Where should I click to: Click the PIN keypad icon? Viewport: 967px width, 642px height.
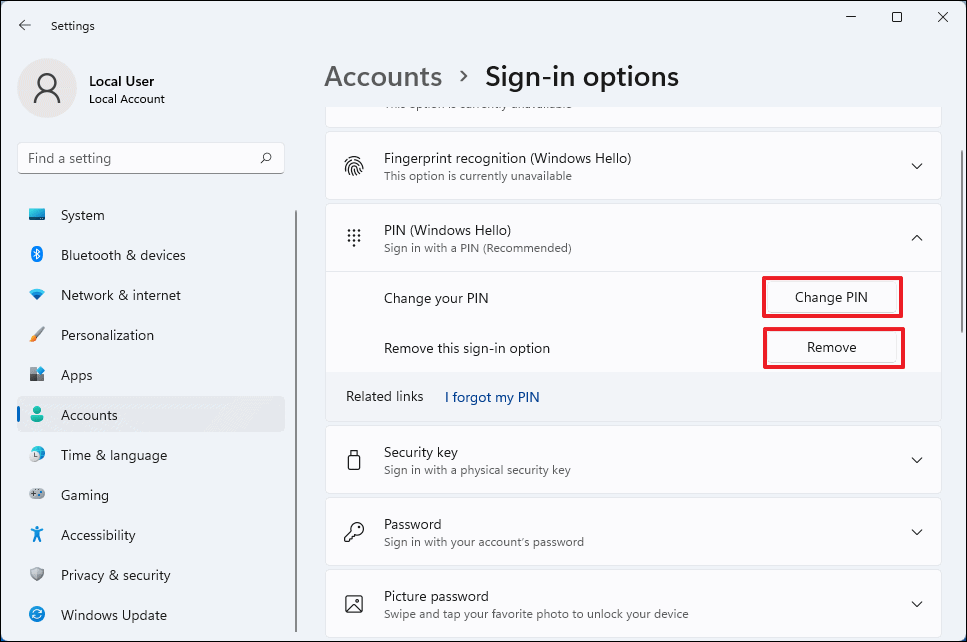pos(354,237)
